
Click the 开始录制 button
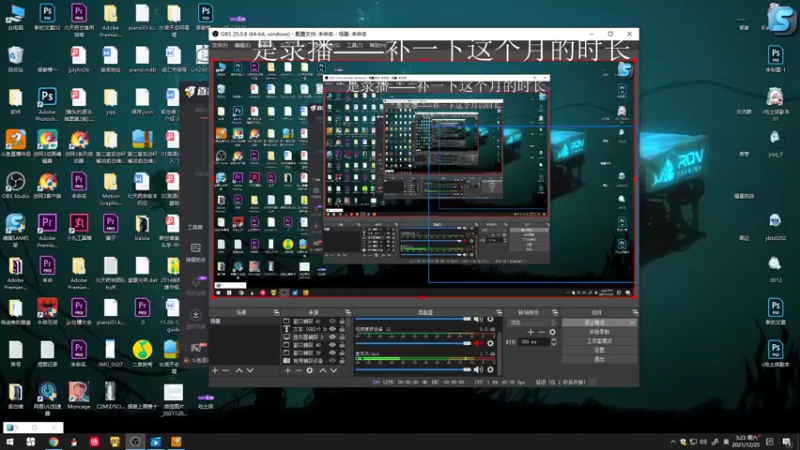point(599,332)
